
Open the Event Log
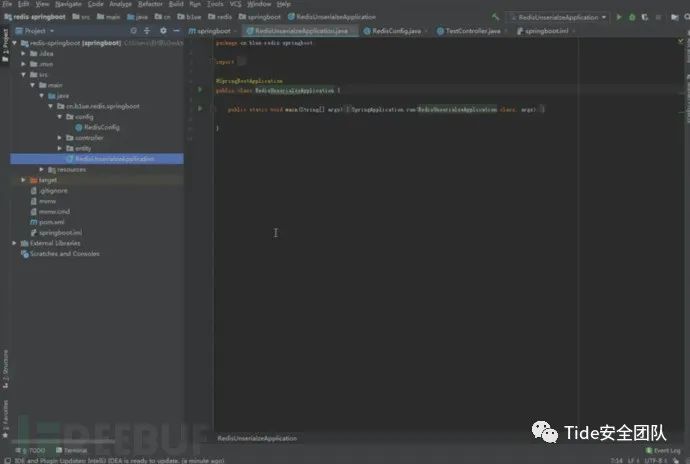tap(663, 450)
